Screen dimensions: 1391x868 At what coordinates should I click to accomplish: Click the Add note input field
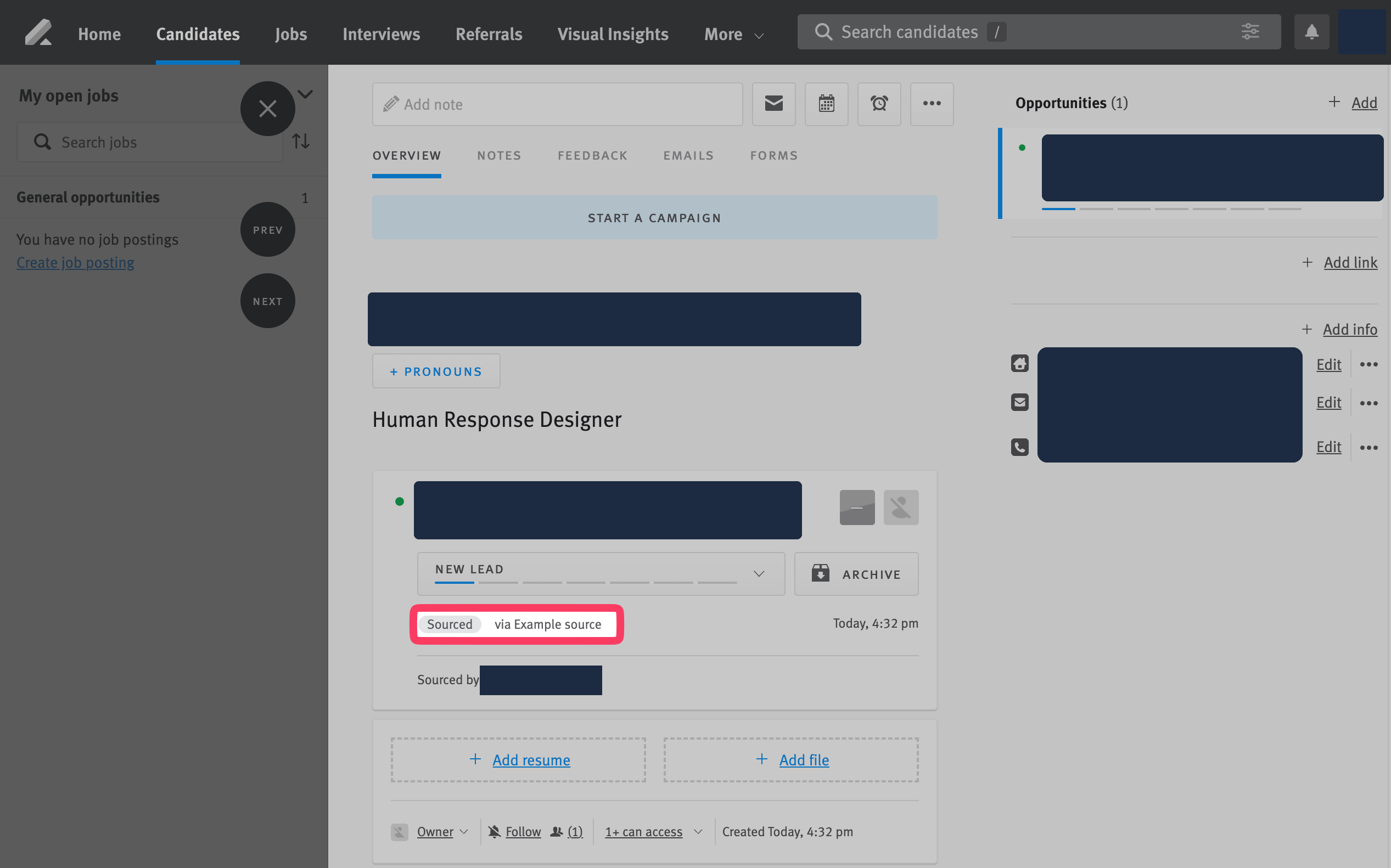tap(557, 104)
